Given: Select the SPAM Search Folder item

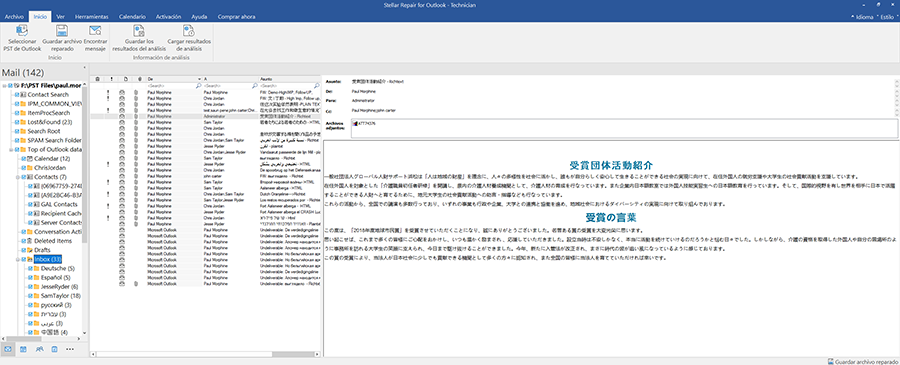Looking at the screenshot, I should coord(55,140).
